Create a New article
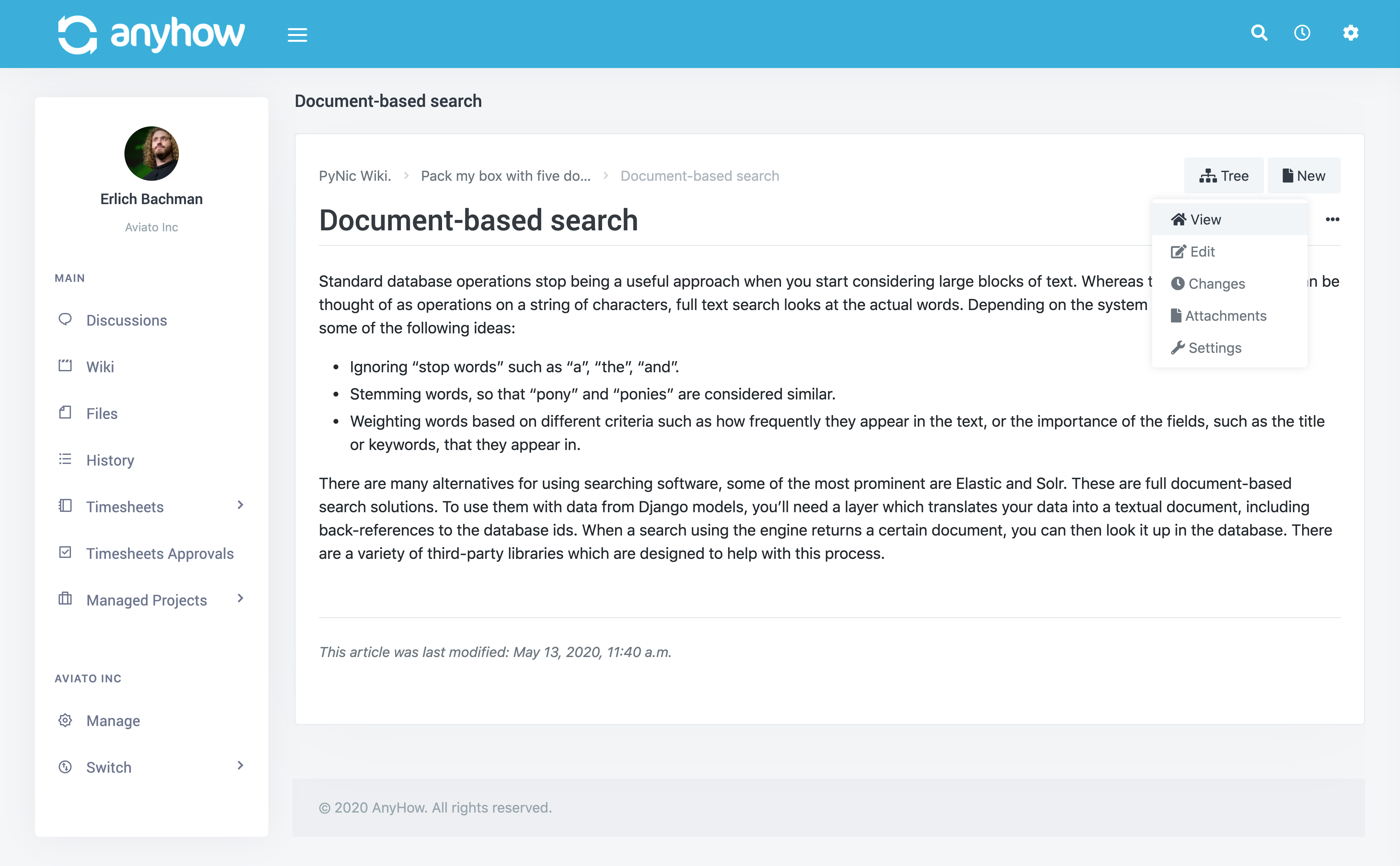 (x=1304, y=175)
